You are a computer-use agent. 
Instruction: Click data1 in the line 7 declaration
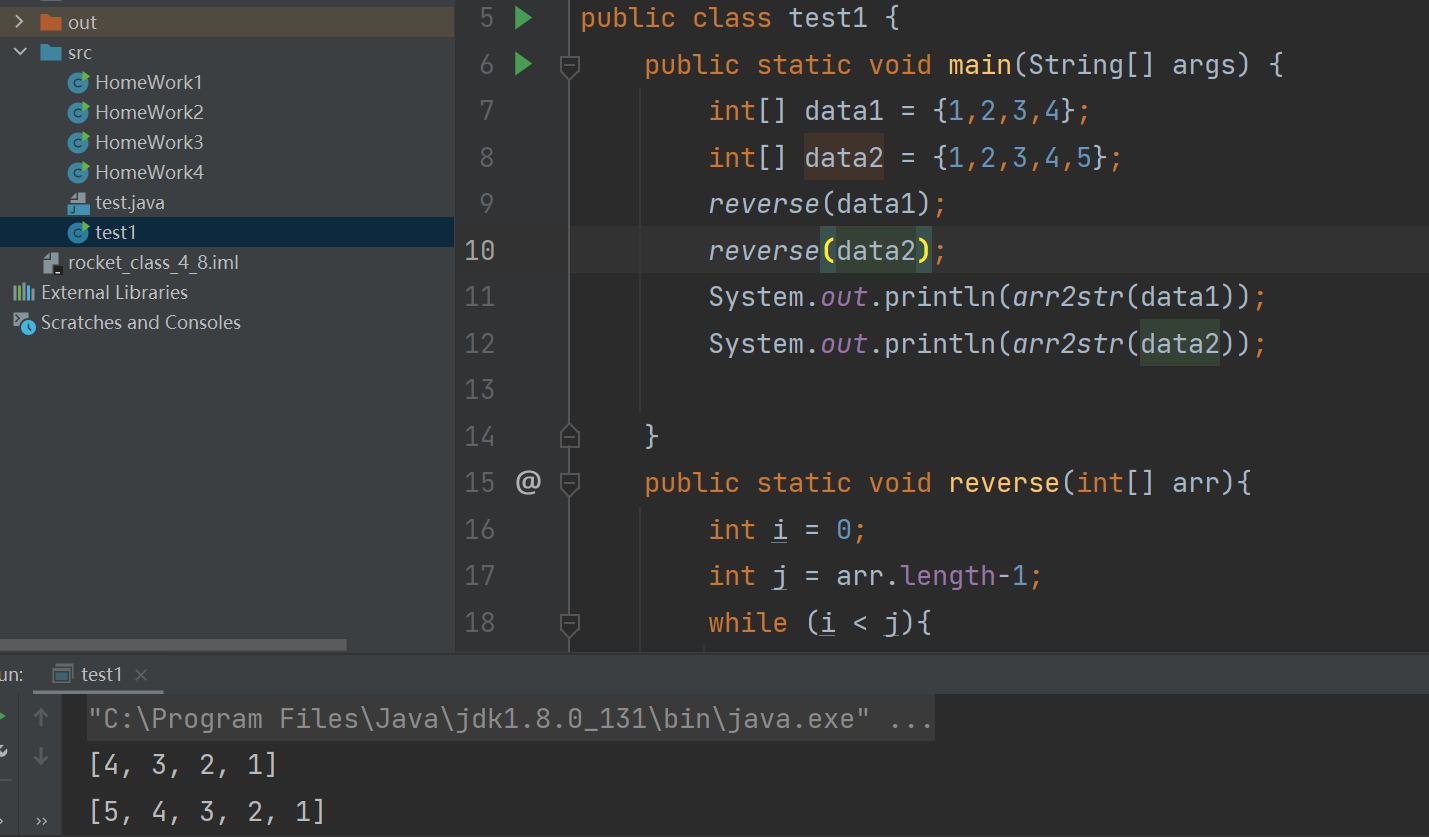click(844, 111)
